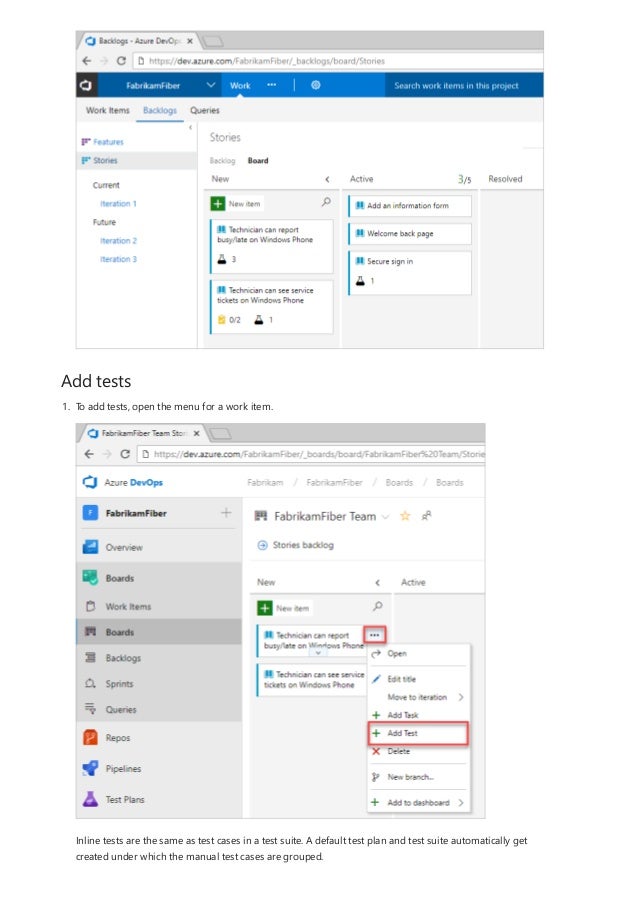This screenshot has width=638, height=903.
Task: Open Backlogs in the sidebar
Action: pos(159,658)
